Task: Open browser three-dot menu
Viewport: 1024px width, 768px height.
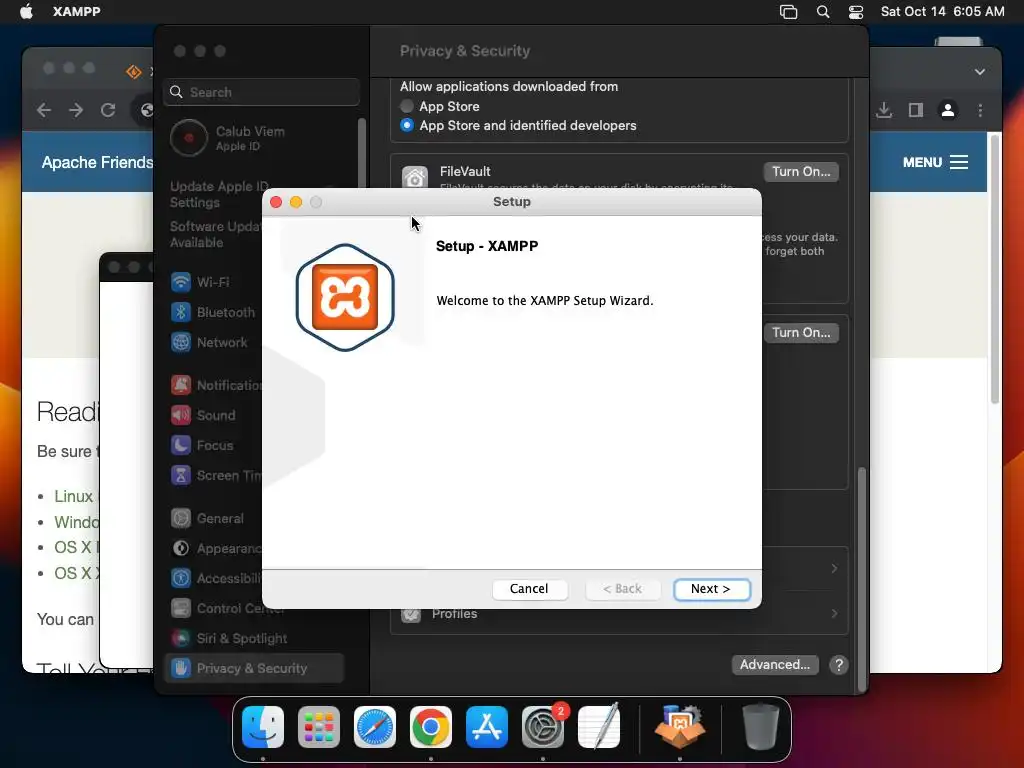Action: 980,110
